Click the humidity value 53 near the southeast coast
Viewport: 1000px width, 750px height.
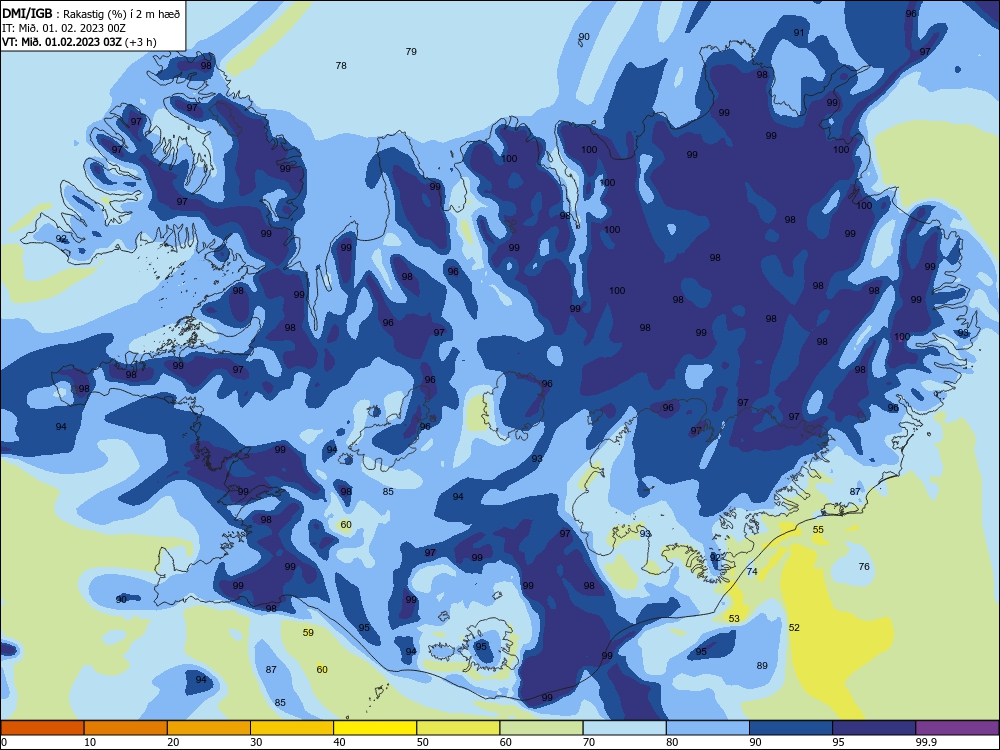click(x=734, y=619)
